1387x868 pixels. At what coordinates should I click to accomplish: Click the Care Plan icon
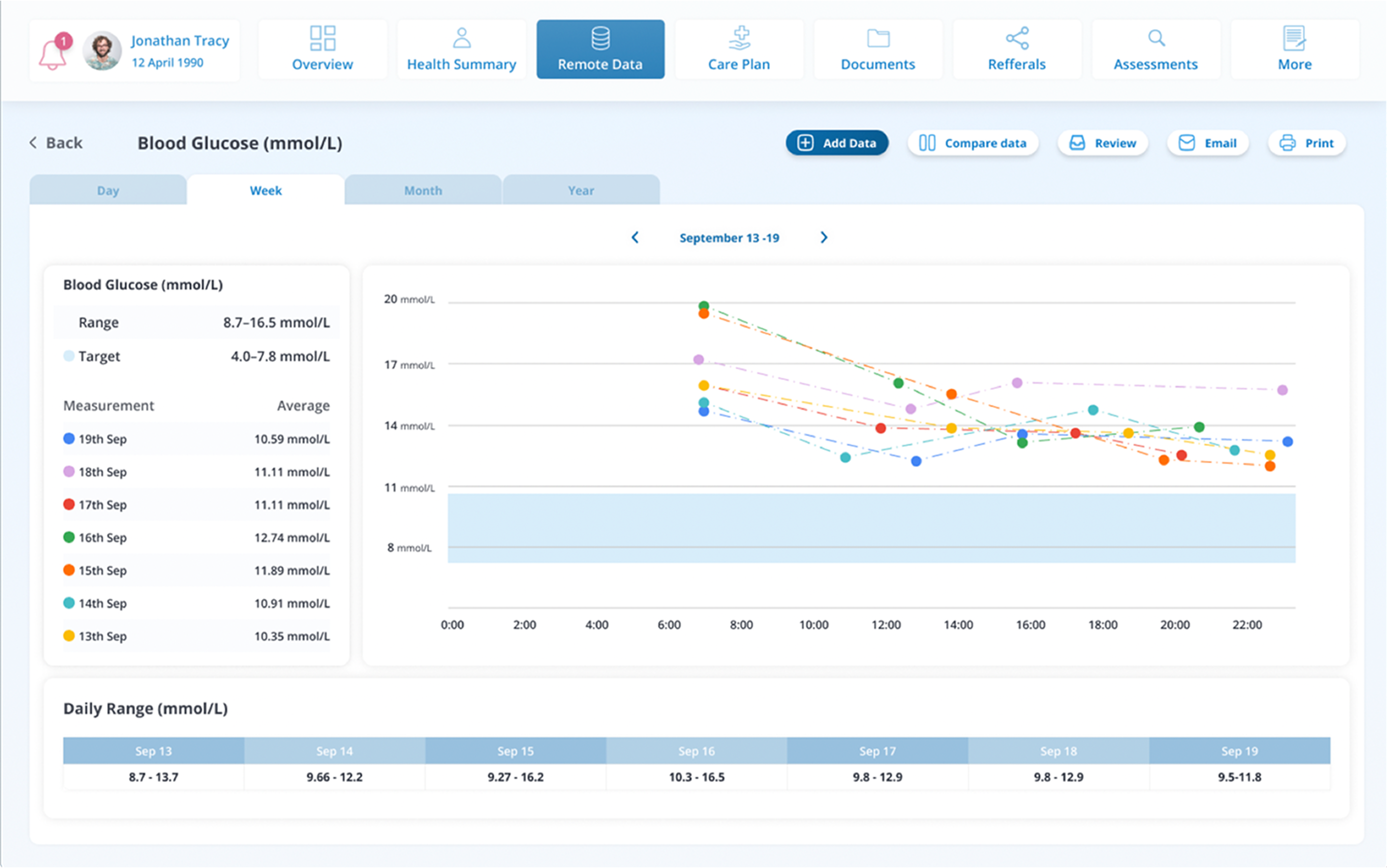point(739,38)
